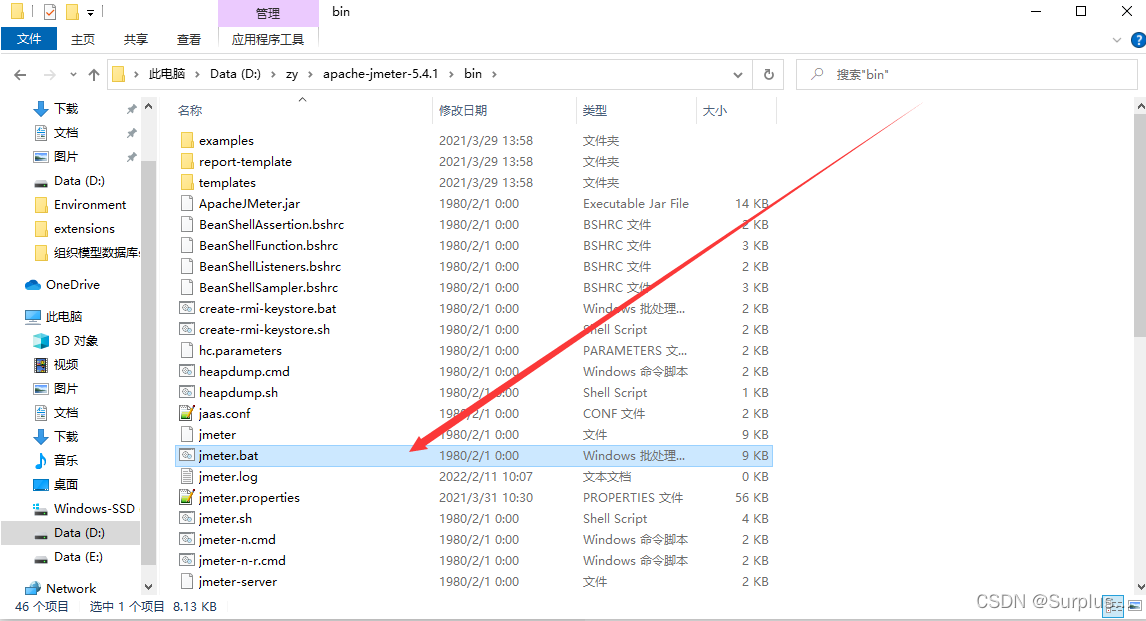Open the 文件 menu tab
The image size is (1146, 621).
tap(29, 39)
